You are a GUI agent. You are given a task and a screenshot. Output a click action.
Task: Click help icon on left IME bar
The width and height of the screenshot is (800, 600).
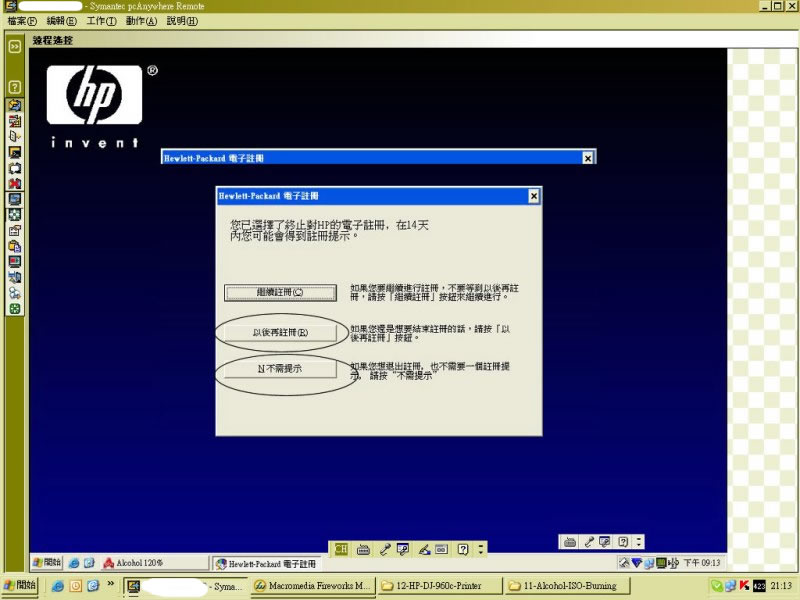[463, 549]
